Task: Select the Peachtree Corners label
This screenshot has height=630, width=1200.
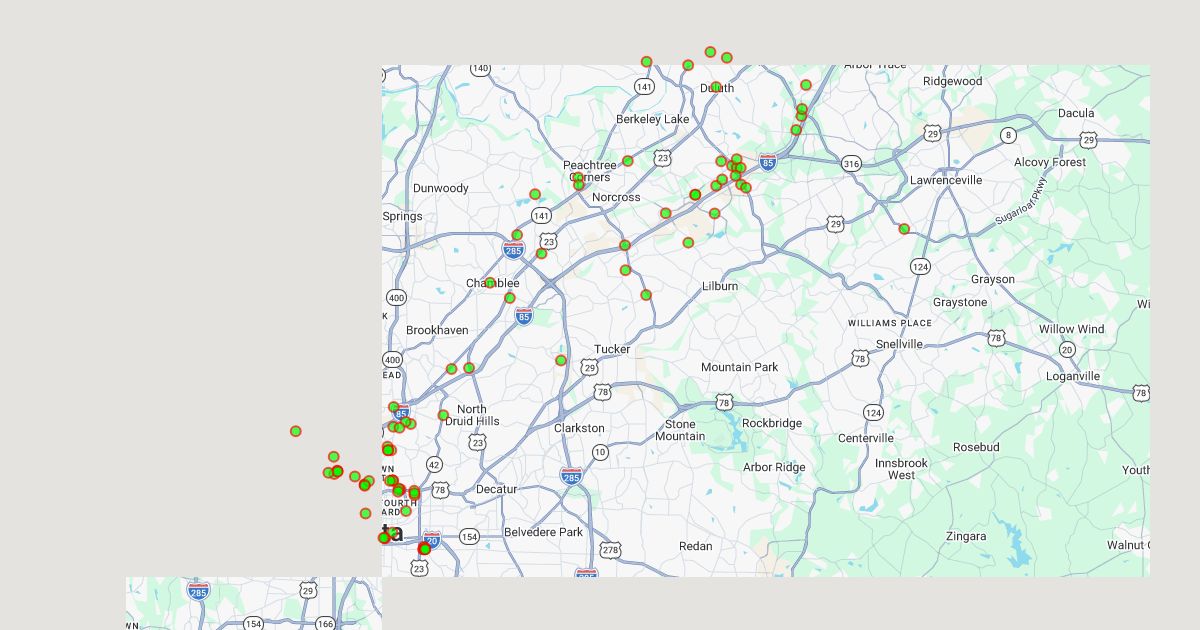Action: (x=590, y=171)
